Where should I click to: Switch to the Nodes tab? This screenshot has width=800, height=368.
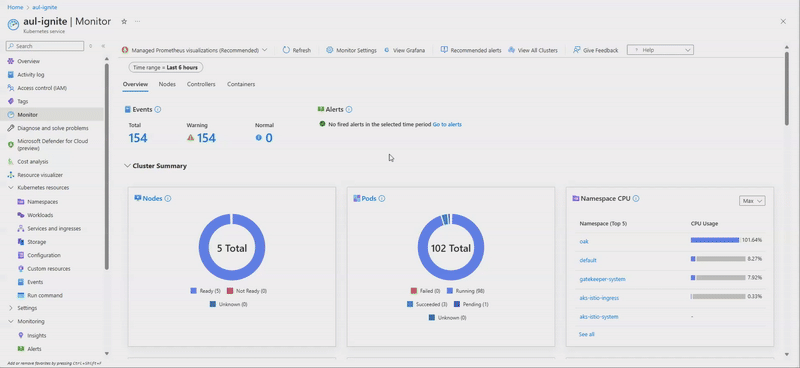click(x=167, y=84)
